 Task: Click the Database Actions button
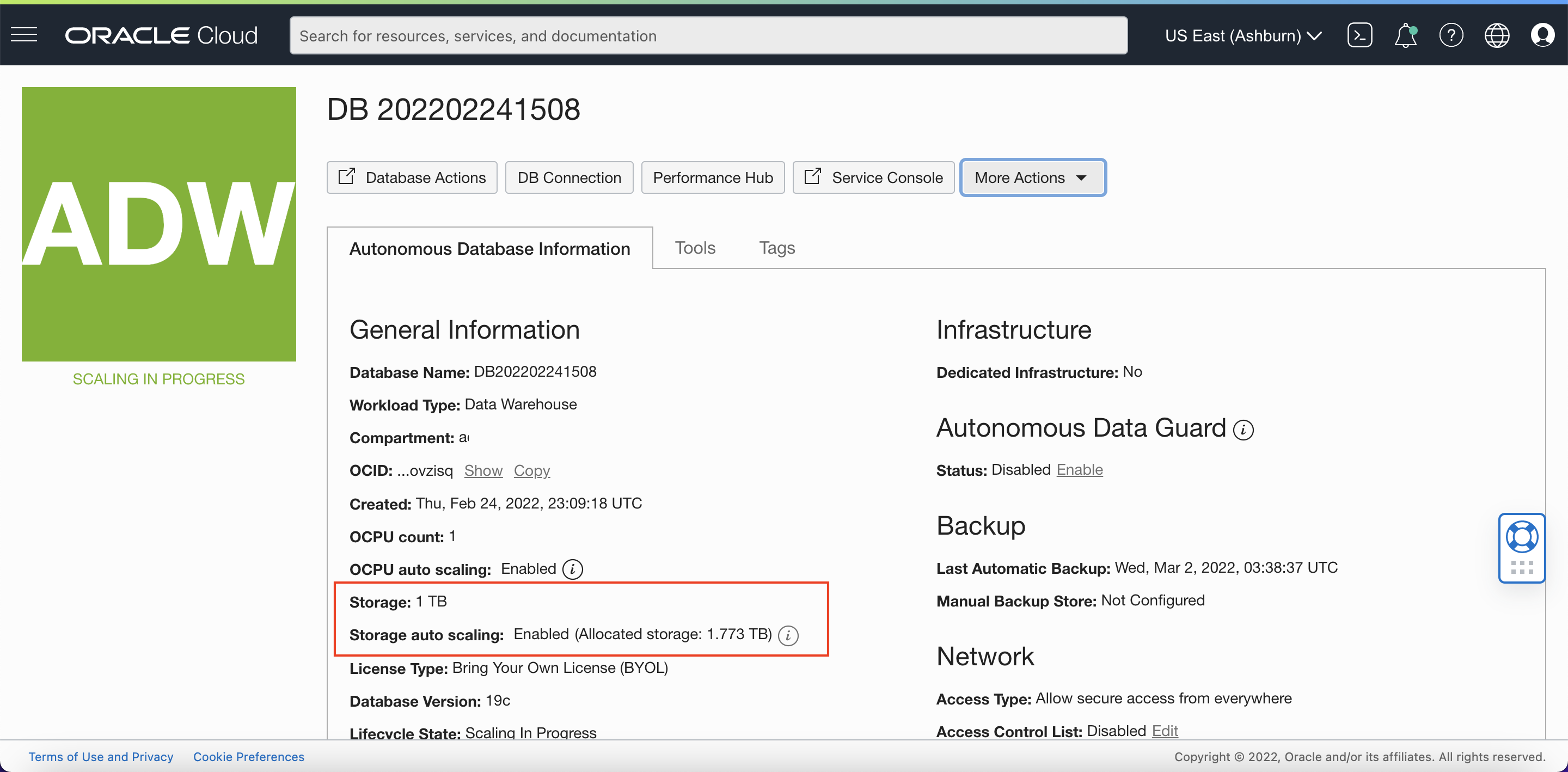(x=412, y=178)
